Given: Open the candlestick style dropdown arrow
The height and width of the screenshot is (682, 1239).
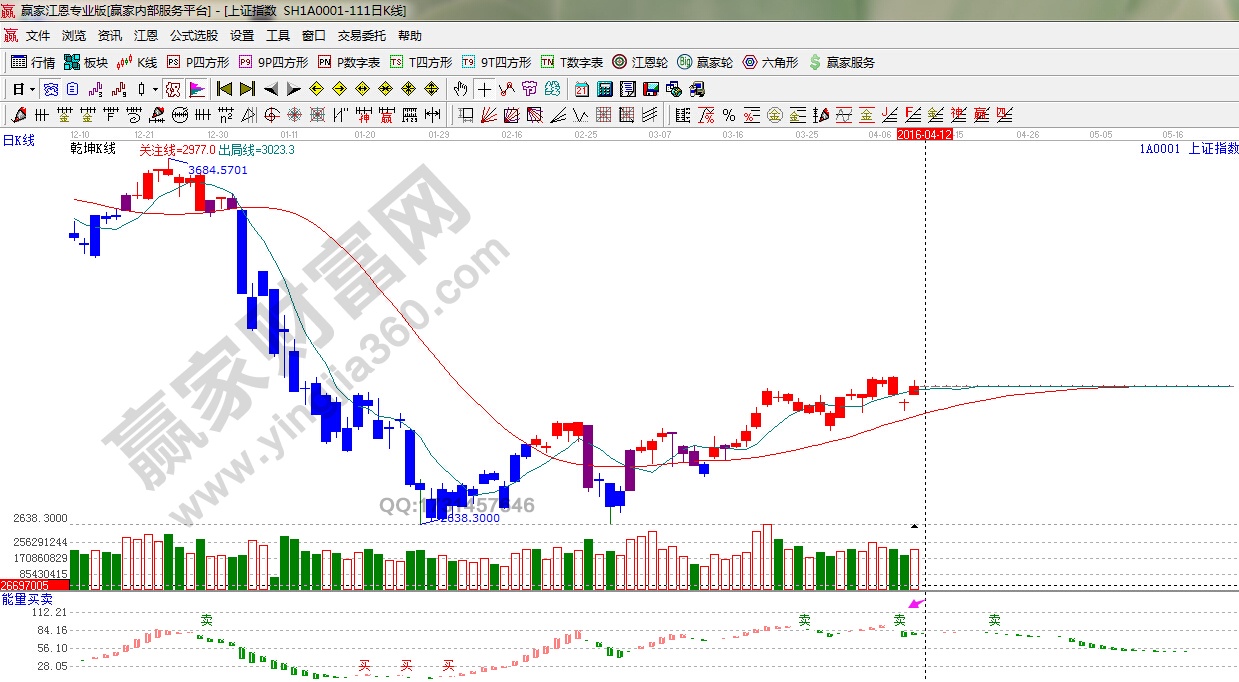Looking at the screenshot, I should (x=155, y=89).
